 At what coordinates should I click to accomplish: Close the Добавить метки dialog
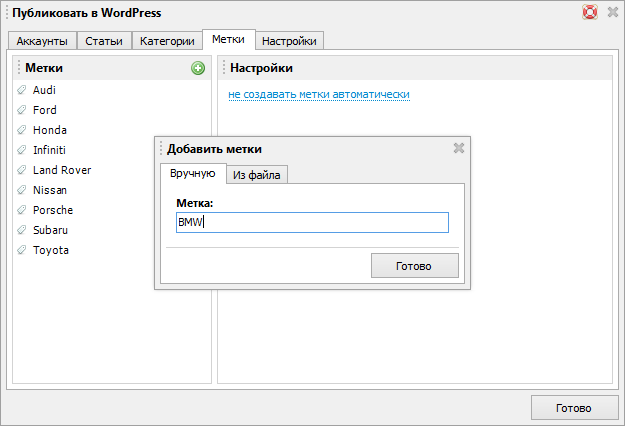tap(459, 148)
